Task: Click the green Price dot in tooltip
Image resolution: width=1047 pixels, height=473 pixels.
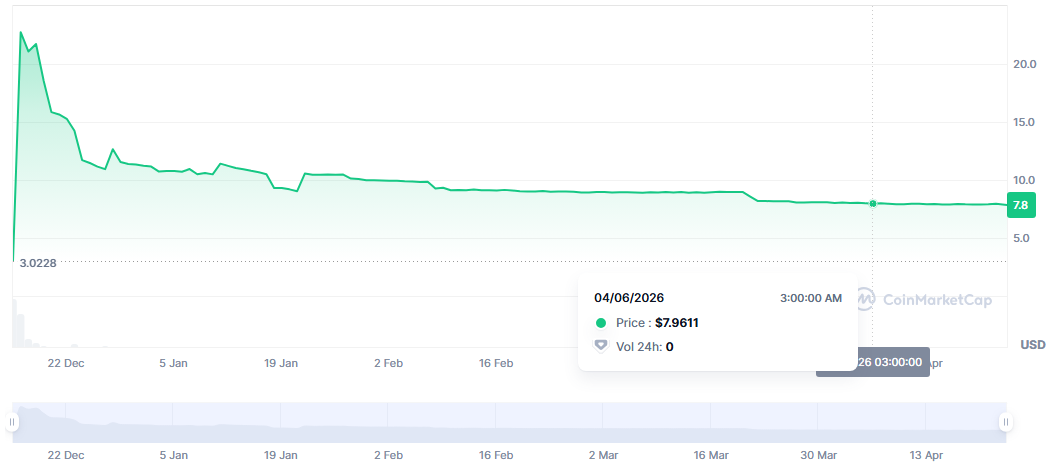Action: [601, 322]
